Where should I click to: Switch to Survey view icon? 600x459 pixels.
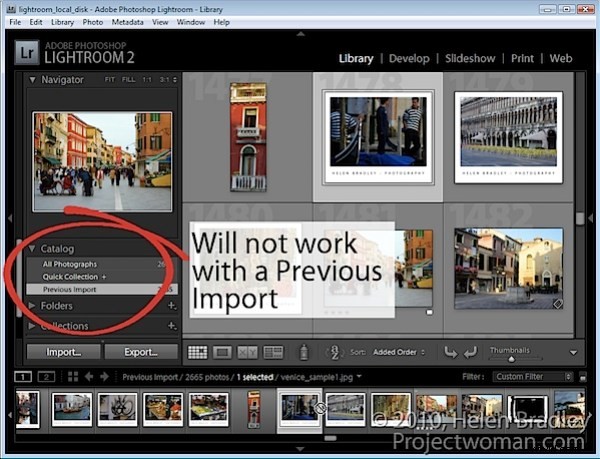[x=273, y=352]
